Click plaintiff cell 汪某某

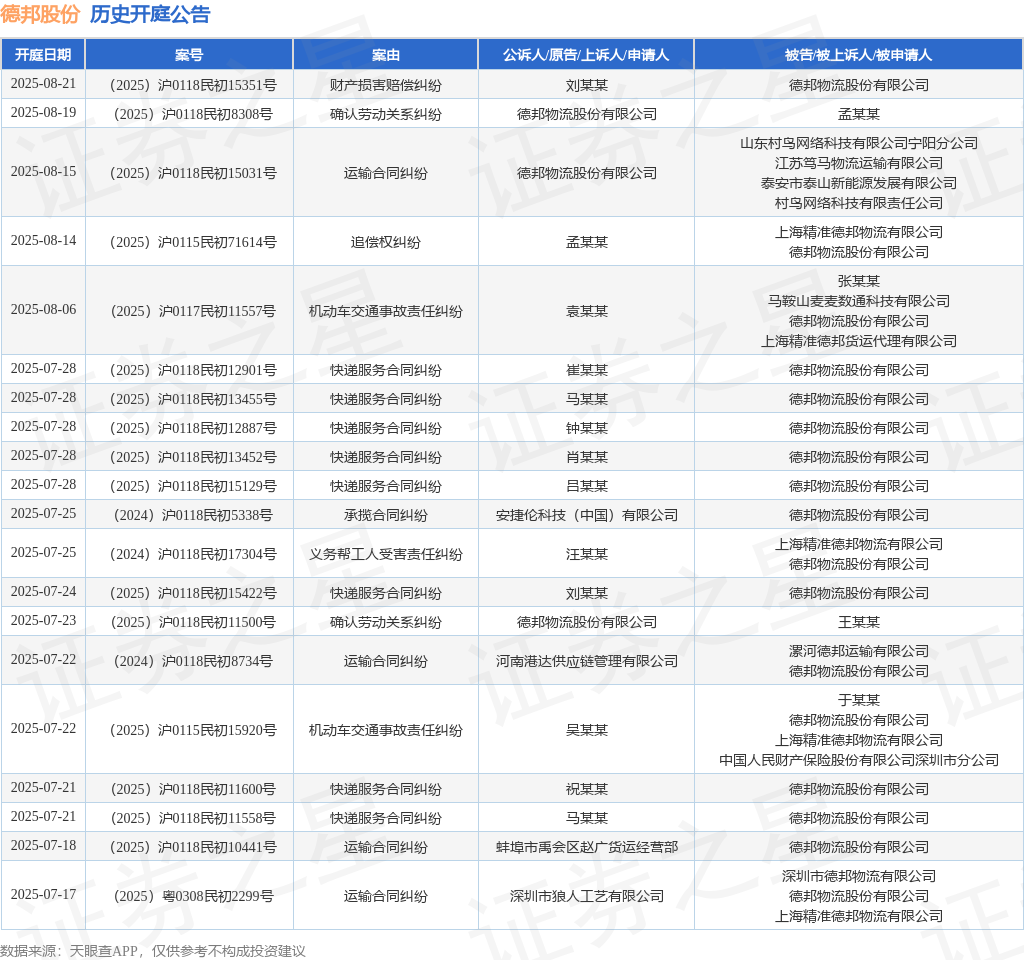click(586, 554)
